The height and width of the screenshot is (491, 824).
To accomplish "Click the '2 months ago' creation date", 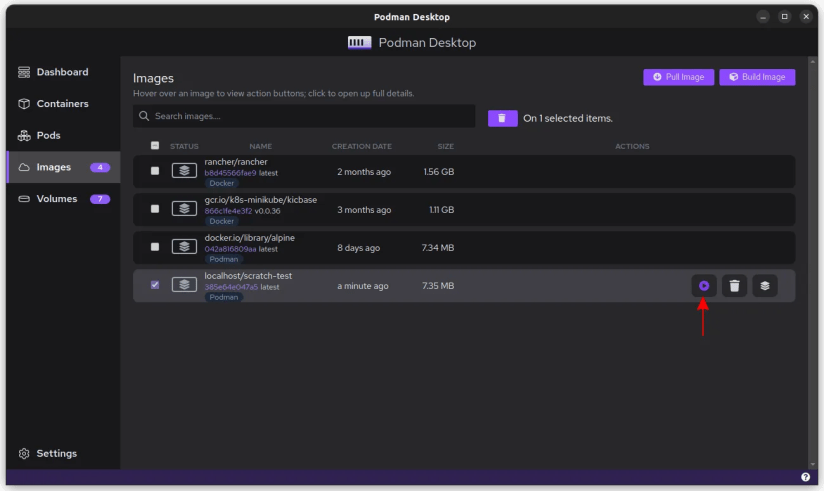I will (x=364, y=172).
